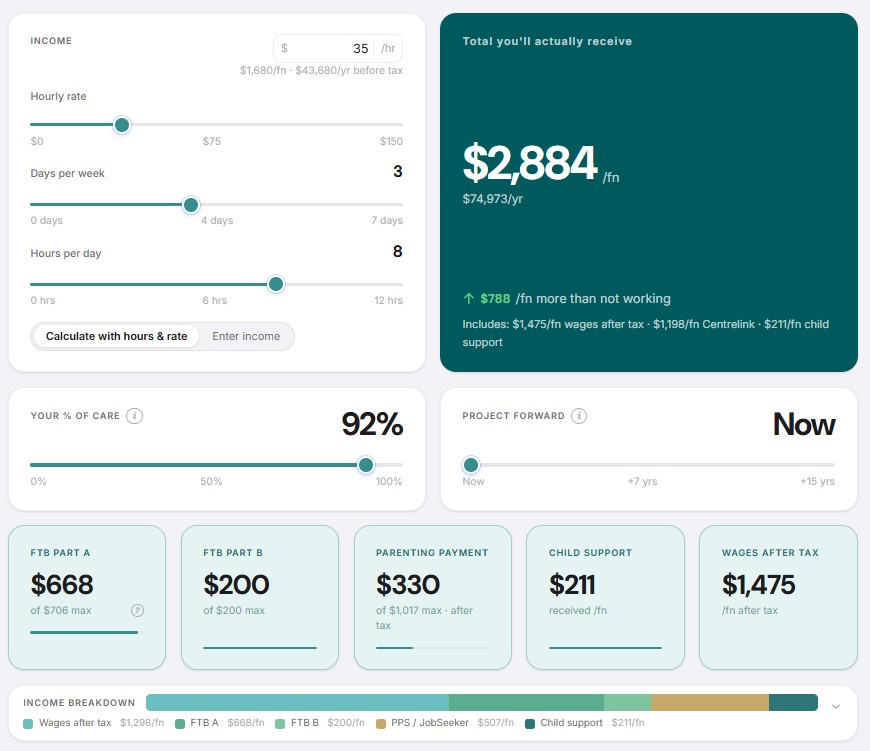Click the tan PPS segment of breakdown bar
The image size is (870, 751).
710,702
